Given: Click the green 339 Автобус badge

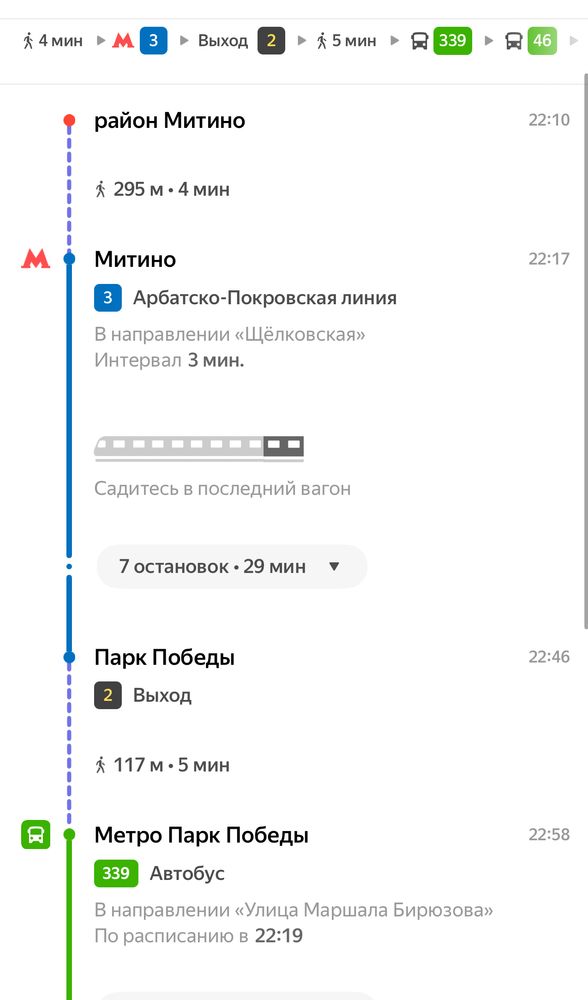Looking at the screenshot, I should 114,873.
